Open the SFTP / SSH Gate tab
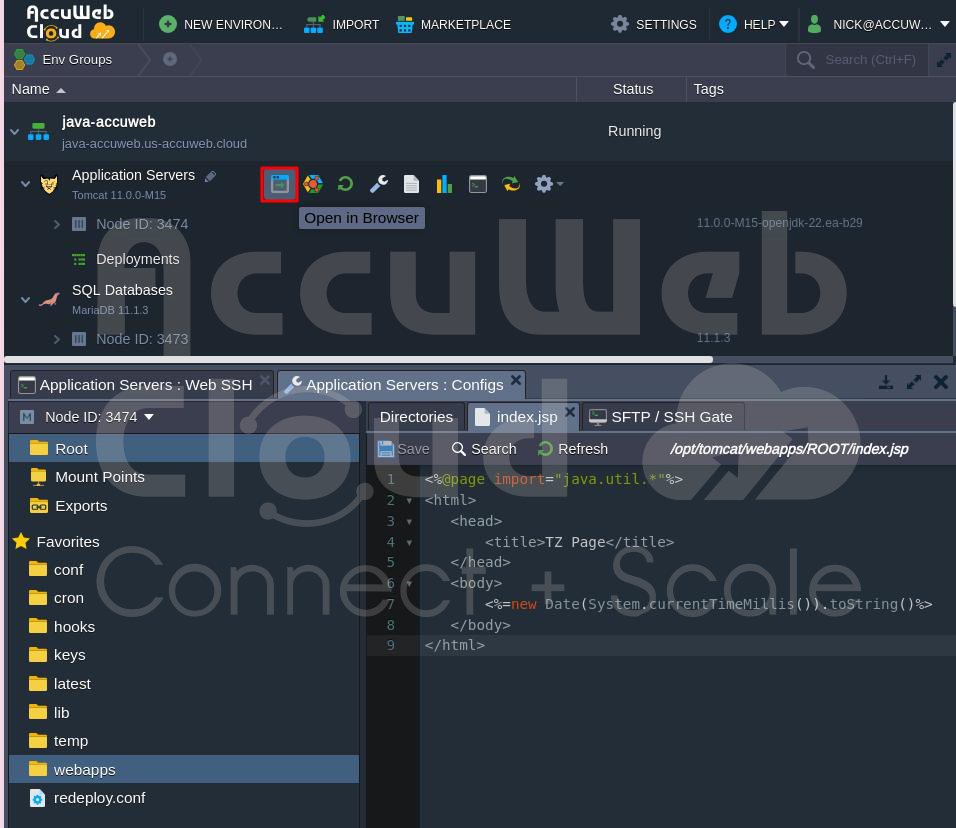956x828 pixels. pyautogui.click(x=661, y=416)
